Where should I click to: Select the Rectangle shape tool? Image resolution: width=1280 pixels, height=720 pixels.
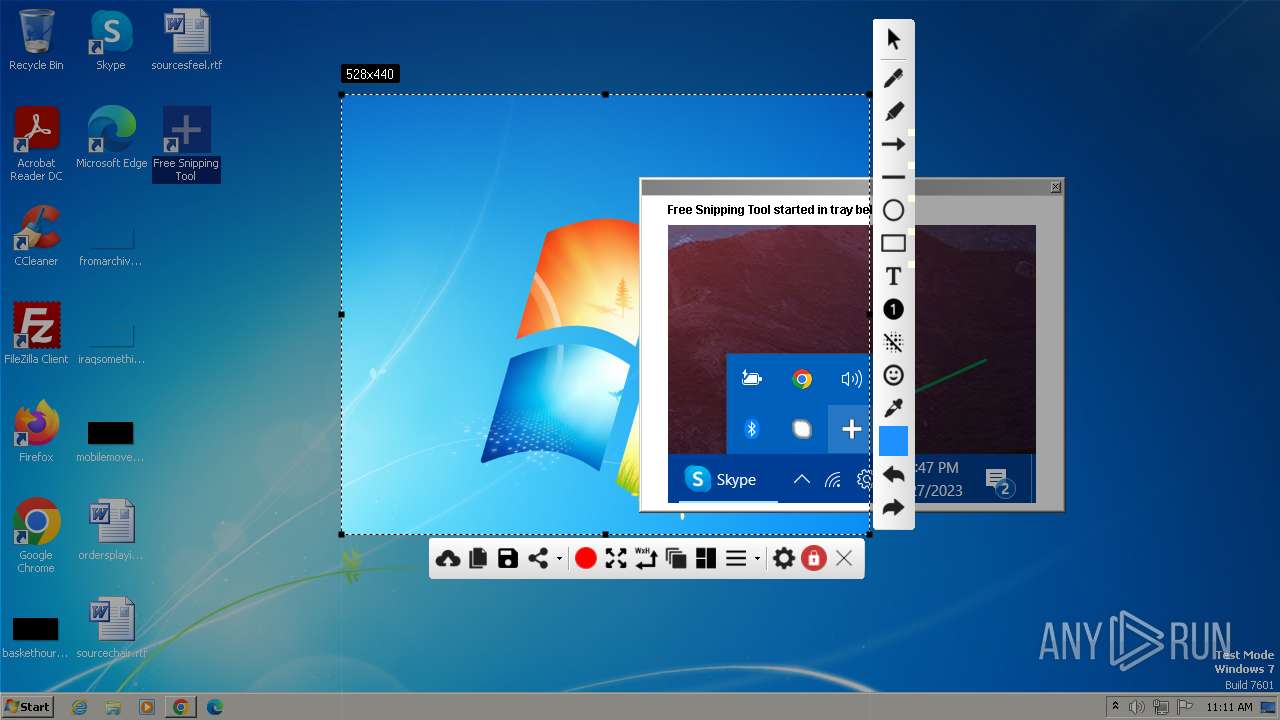[x=893, y=243]
